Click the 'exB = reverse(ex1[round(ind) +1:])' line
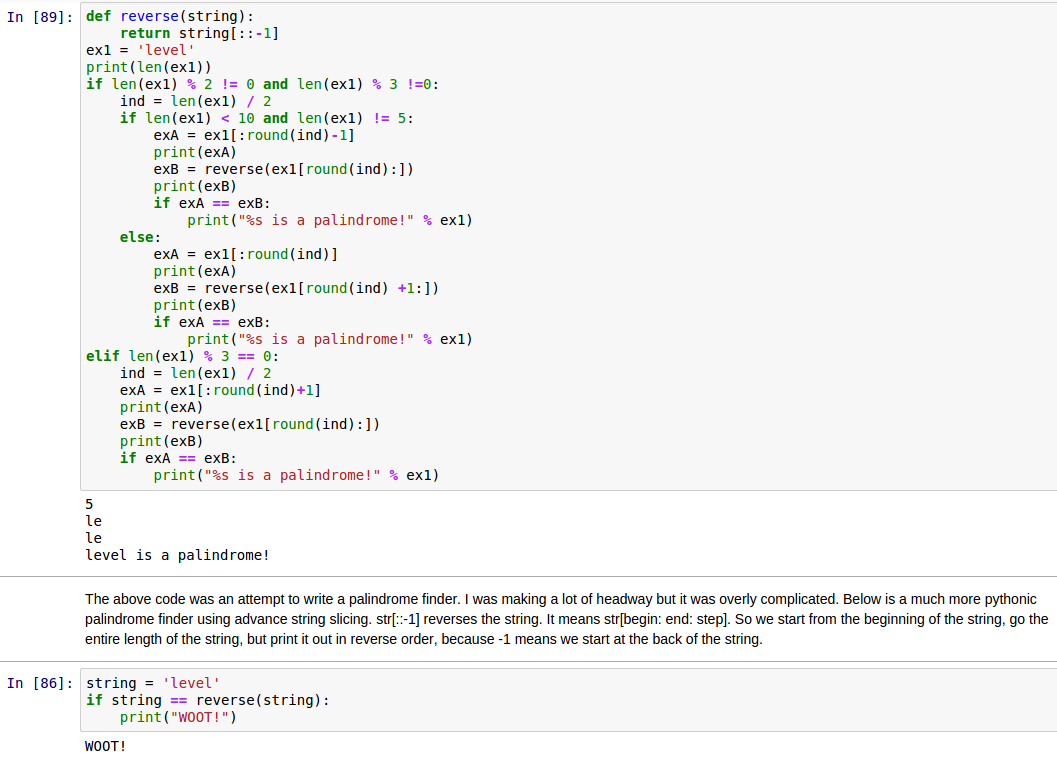1057x765 pixels. (x=296, y=288)
